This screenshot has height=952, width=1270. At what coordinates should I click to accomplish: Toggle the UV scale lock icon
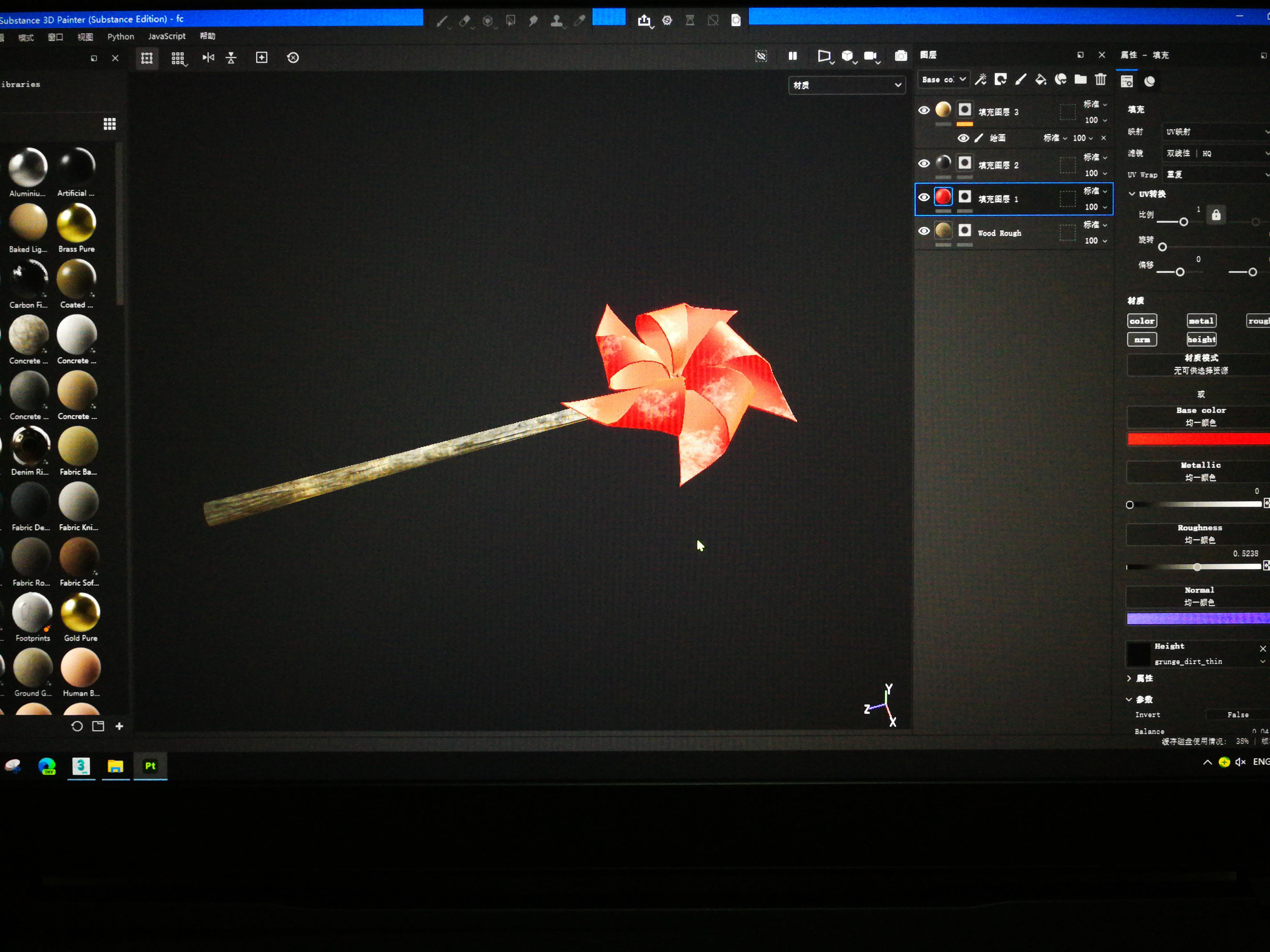1216,215
